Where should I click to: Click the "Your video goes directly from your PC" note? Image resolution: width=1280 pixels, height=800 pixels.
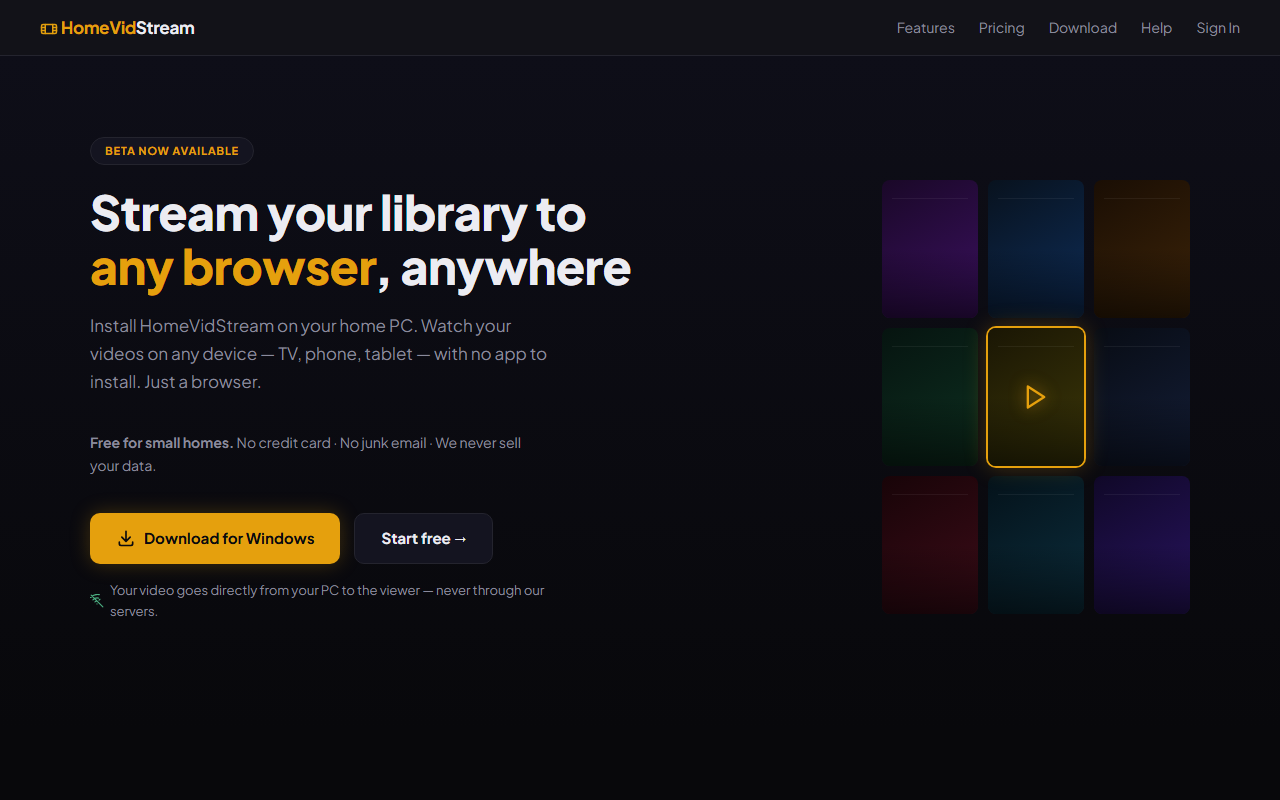[327, 601]
